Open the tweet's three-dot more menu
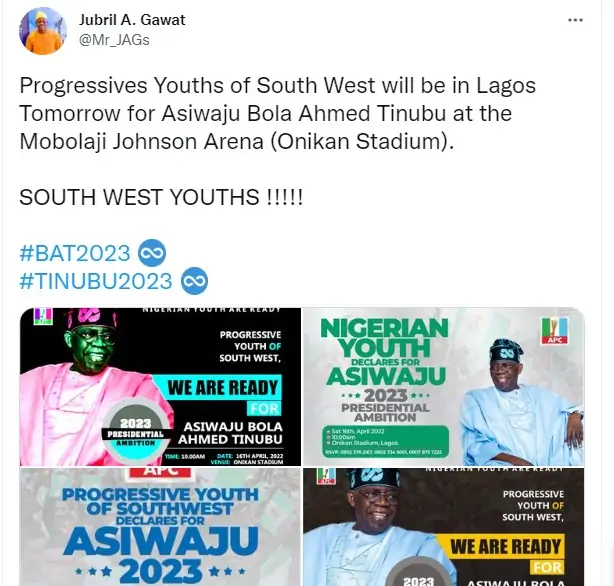Screen dimensions: 614x586 (575, 20)
